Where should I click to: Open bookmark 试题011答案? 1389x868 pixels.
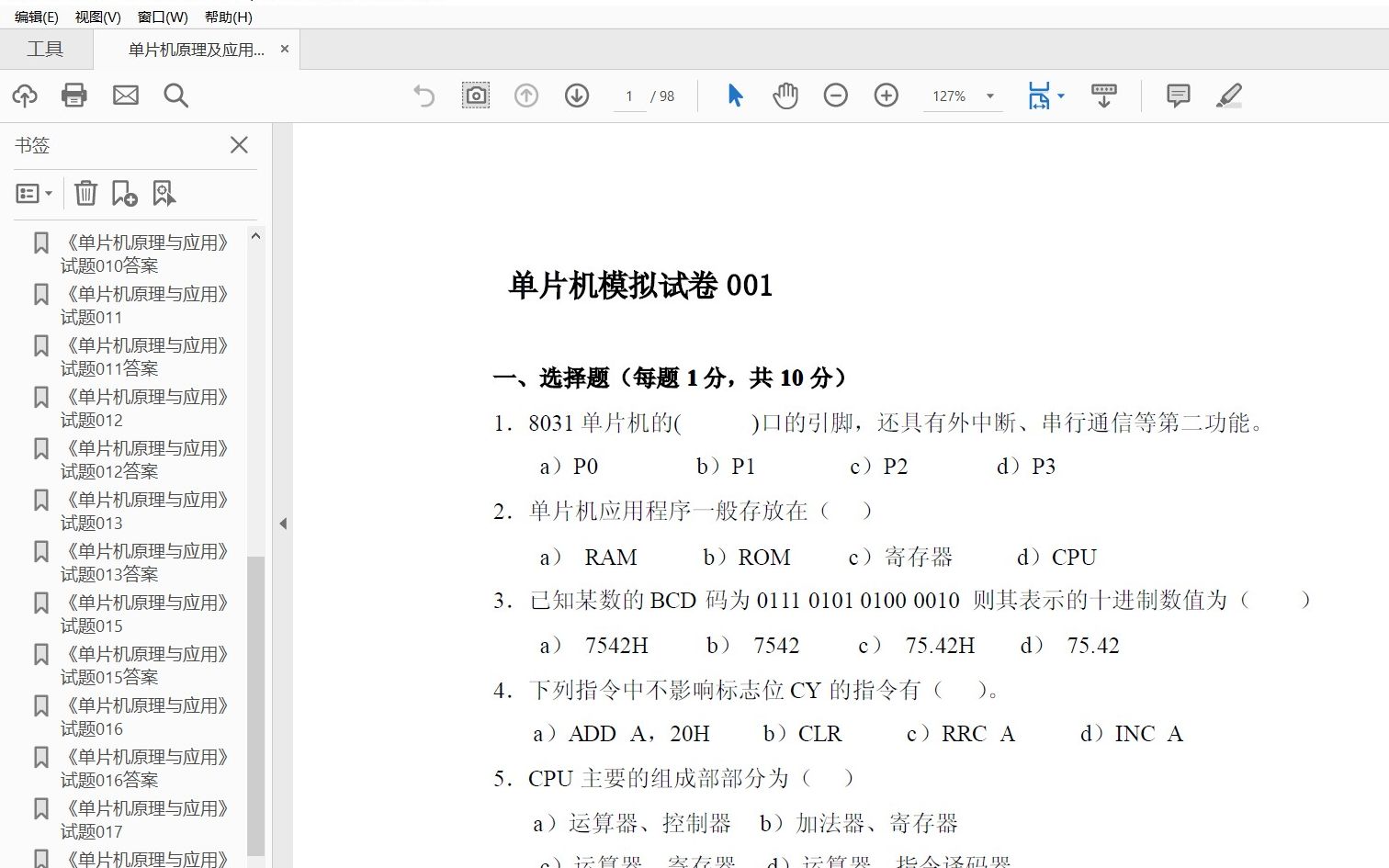[142, 357]
